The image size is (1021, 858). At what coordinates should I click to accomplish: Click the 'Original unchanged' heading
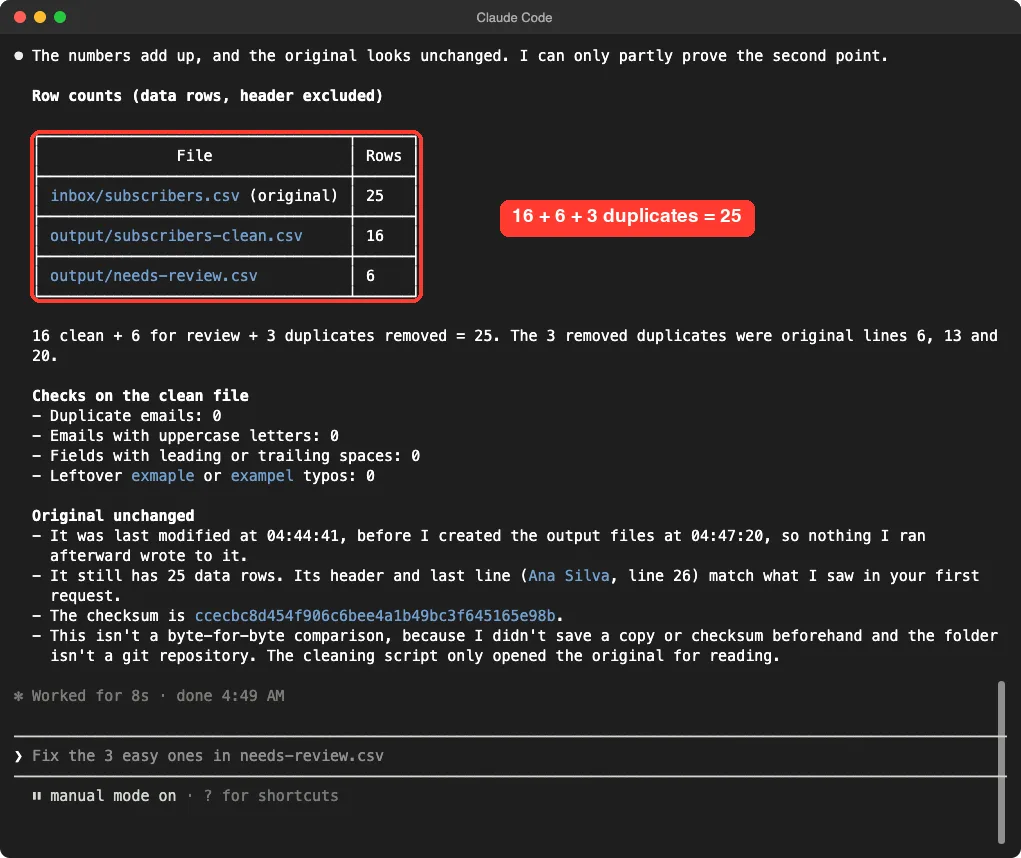pyautogui.click(x=113, y=515)
